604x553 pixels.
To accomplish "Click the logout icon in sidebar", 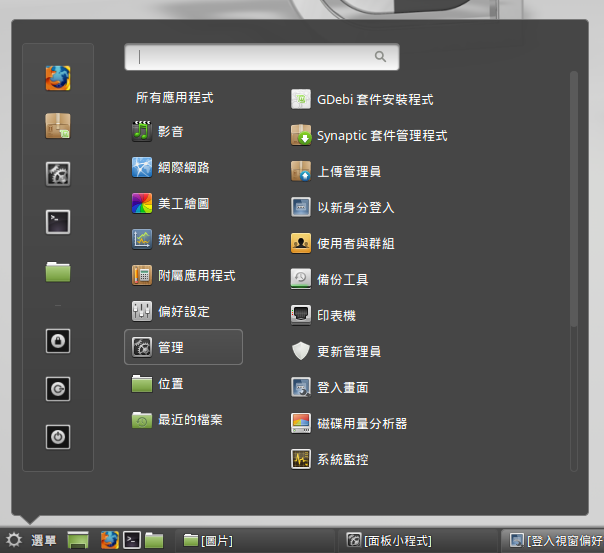I will point(58,389).
